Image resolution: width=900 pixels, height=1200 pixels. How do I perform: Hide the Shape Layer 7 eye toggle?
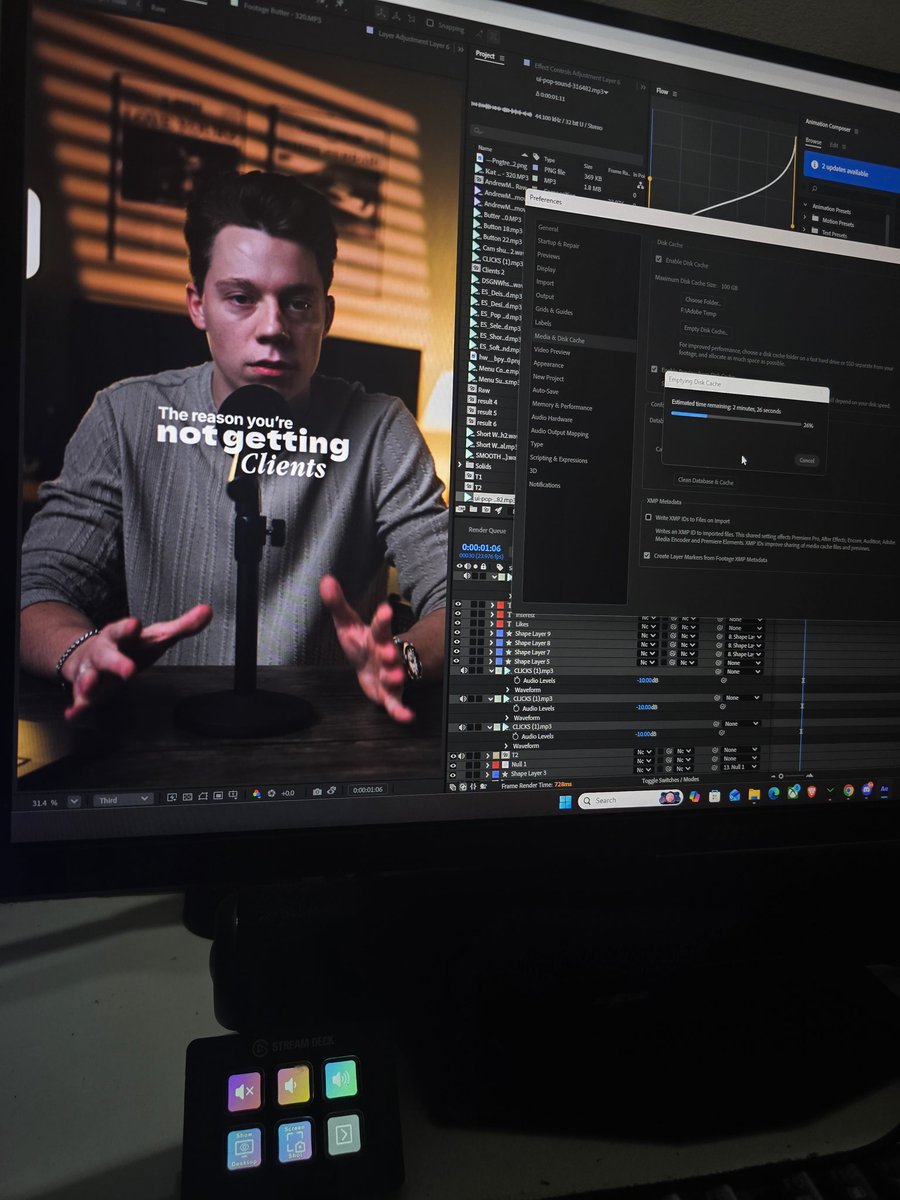point(458,652)
